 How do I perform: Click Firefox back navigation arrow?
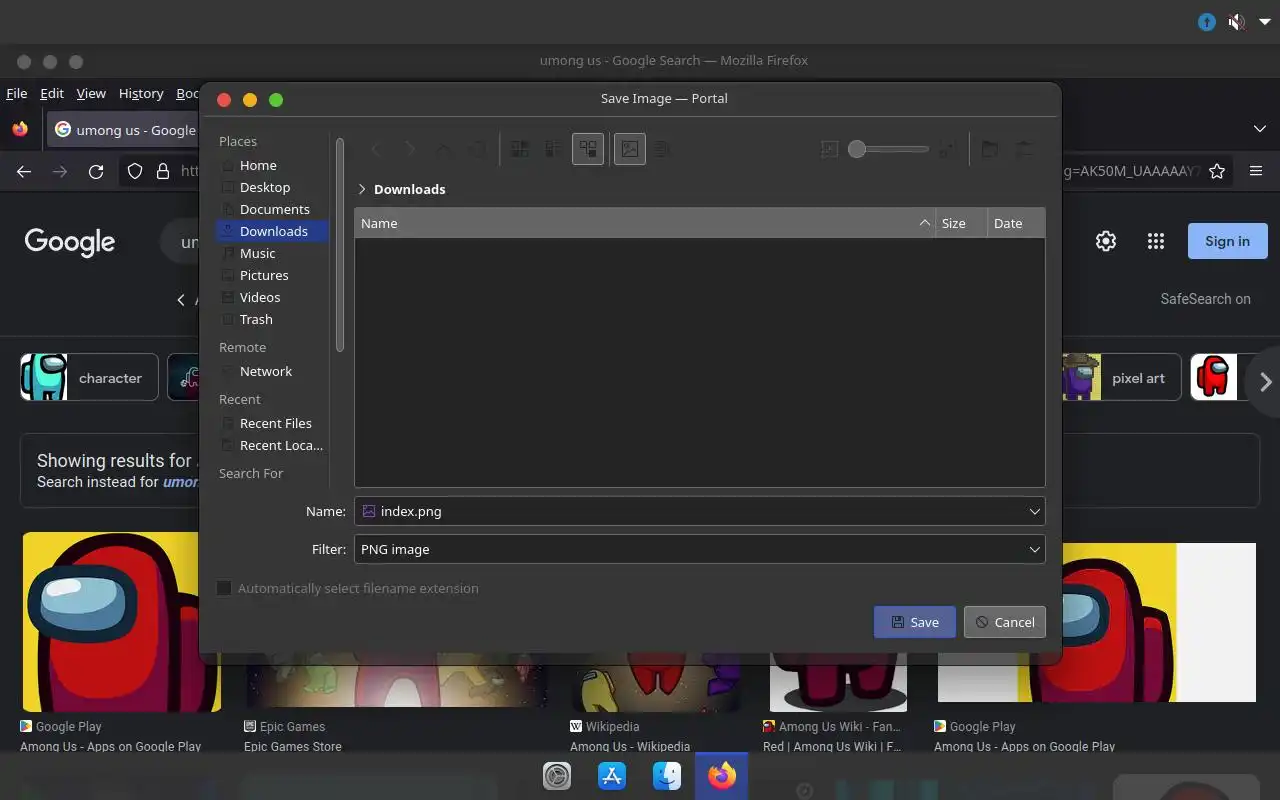pyautogui.click(x=24, y=172)
